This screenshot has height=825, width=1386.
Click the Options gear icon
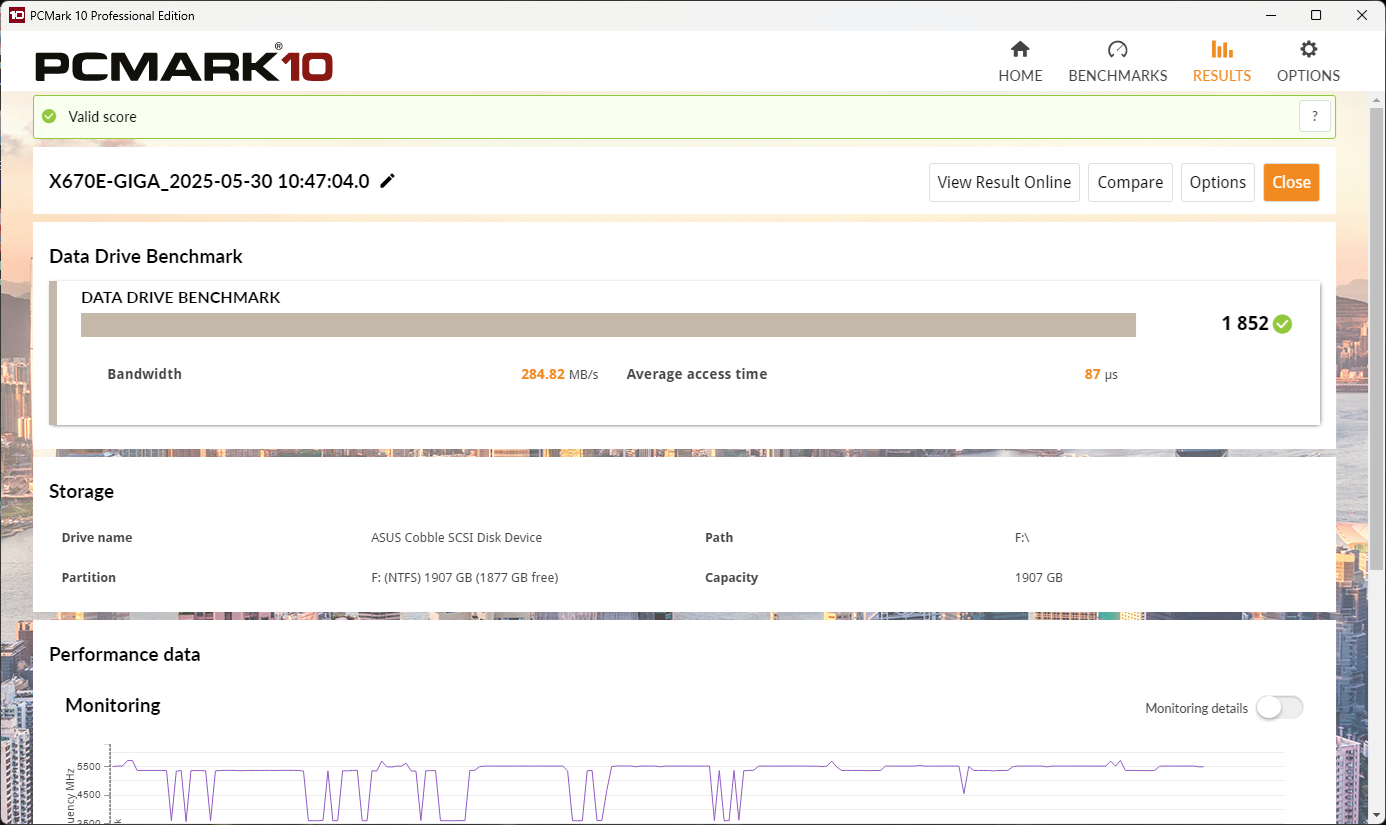point(1308,49)
